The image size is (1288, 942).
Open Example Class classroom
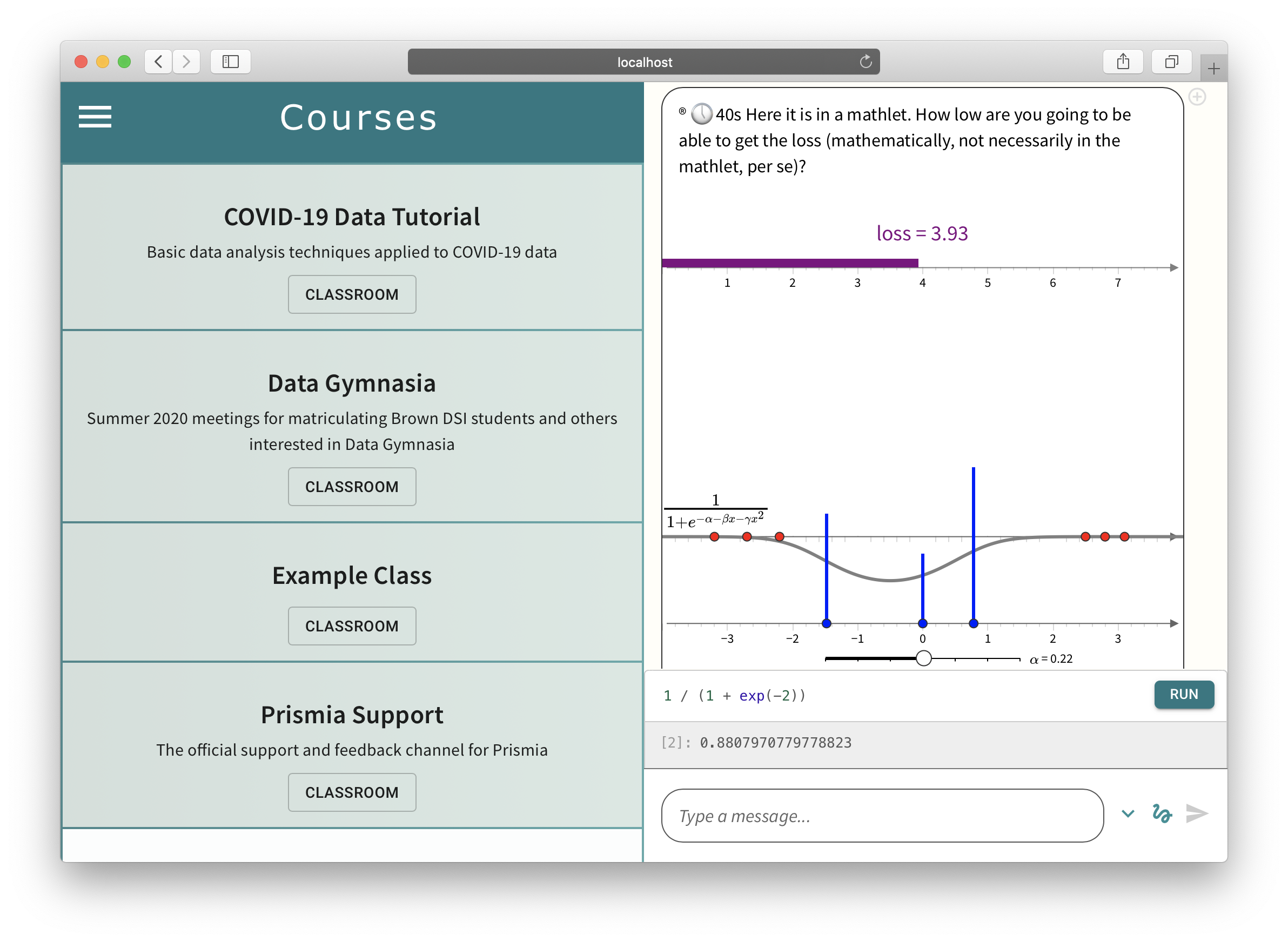coord(352,625)
